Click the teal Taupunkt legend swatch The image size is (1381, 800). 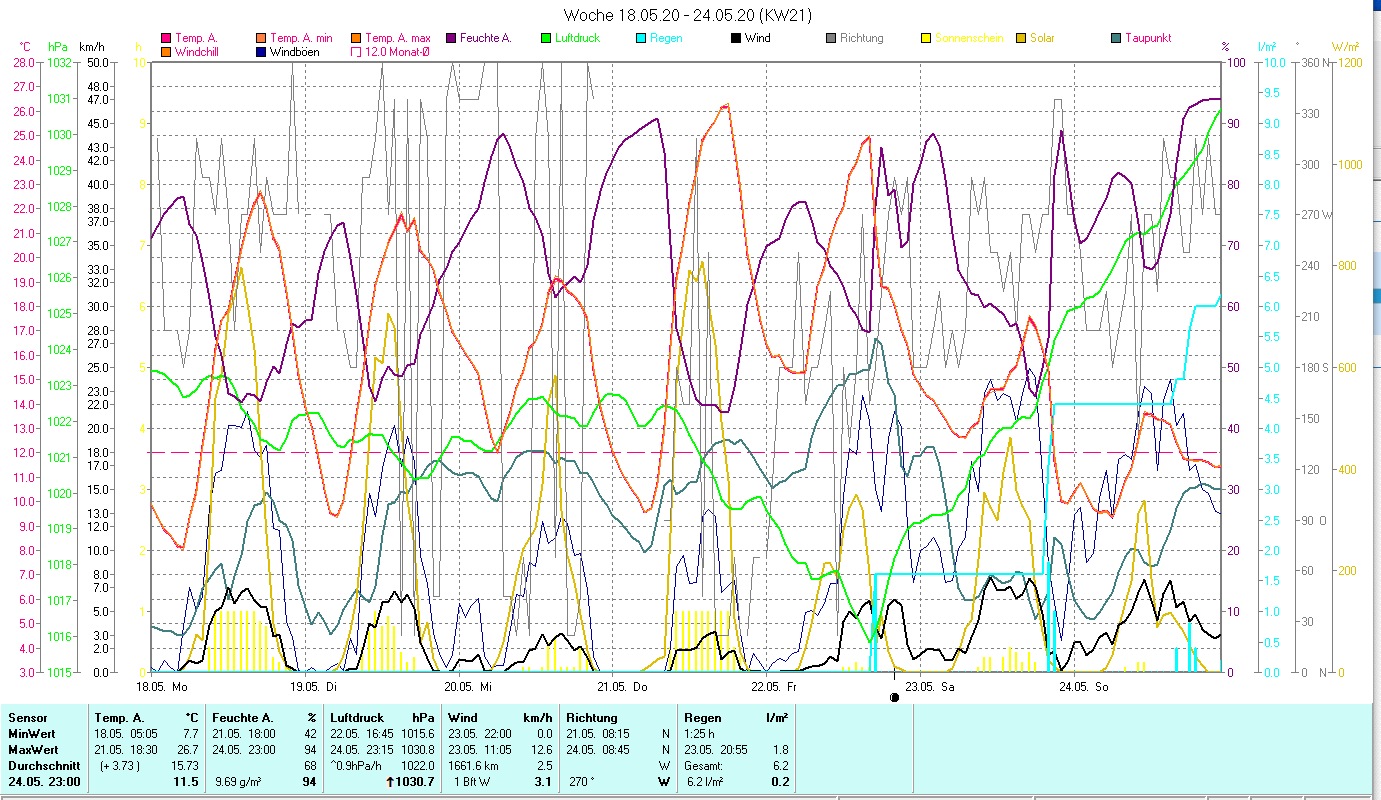1116,38
